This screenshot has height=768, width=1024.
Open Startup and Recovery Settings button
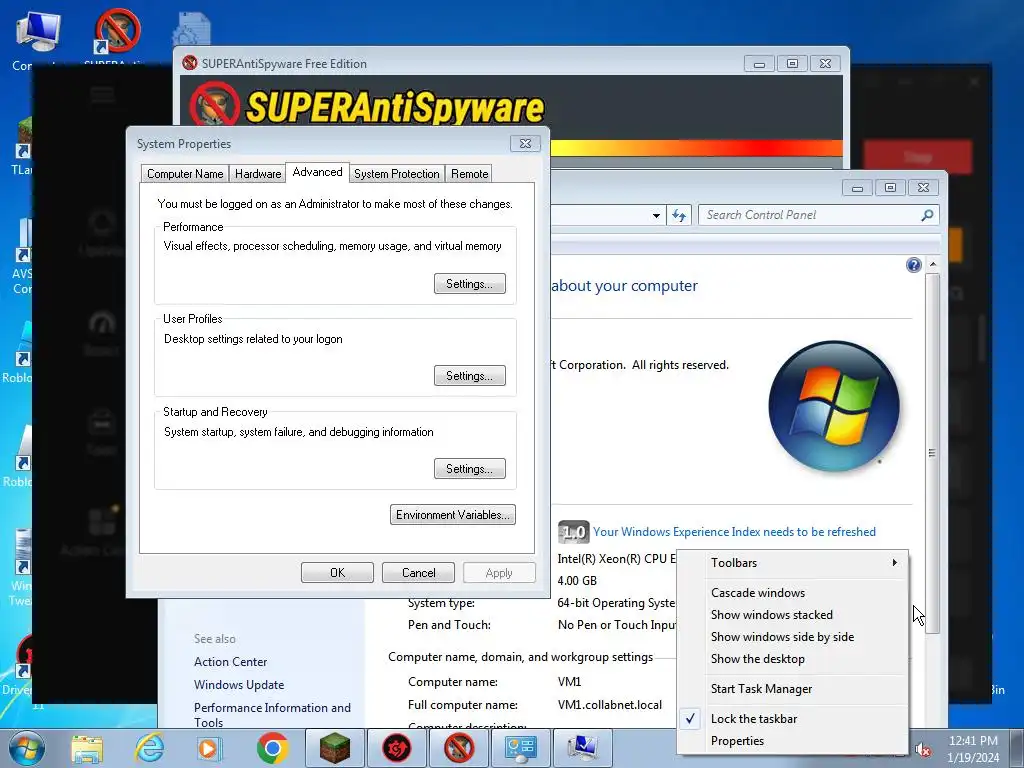tap(470, 468)
